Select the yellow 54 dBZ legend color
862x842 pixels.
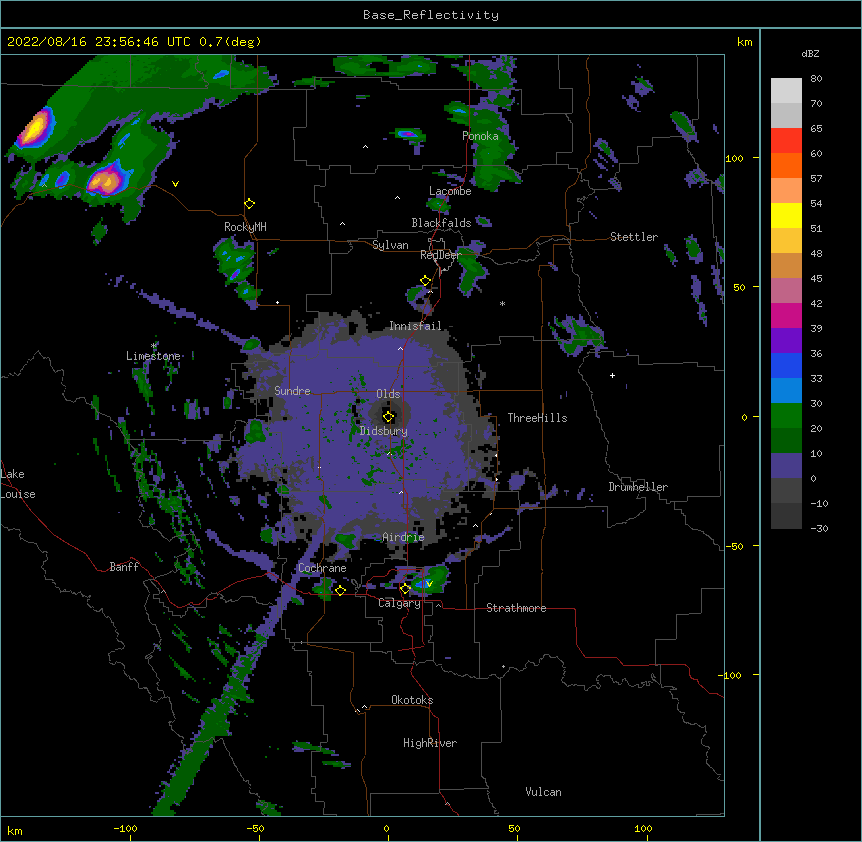(x=786, y=215)
